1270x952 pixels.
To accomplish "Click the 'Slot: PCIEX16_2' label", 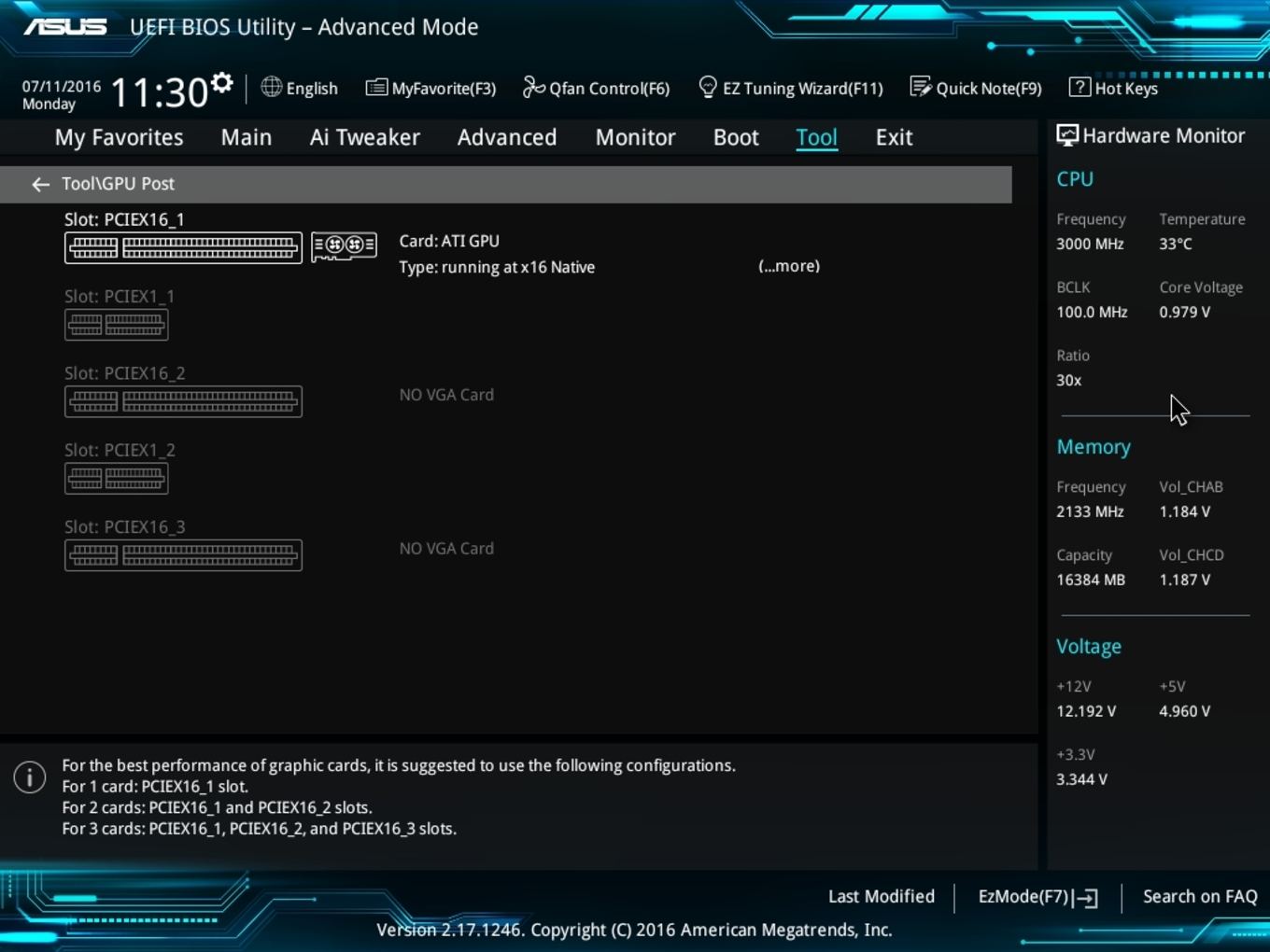I will pyautogui.click(x=124, y=373).
